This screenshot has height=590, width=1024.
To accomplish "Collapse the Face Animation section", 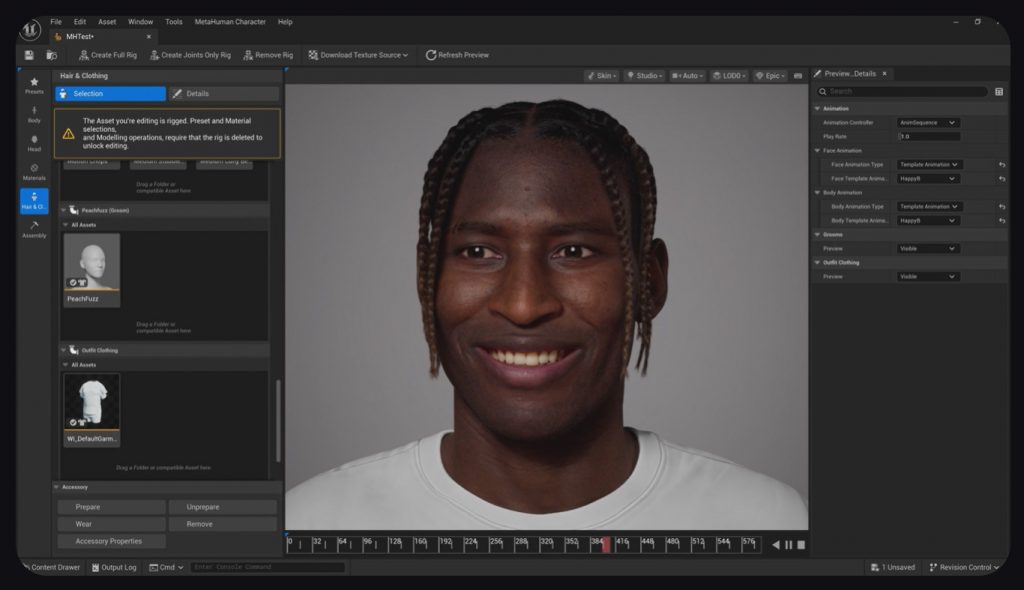I will tap(817, 151).
